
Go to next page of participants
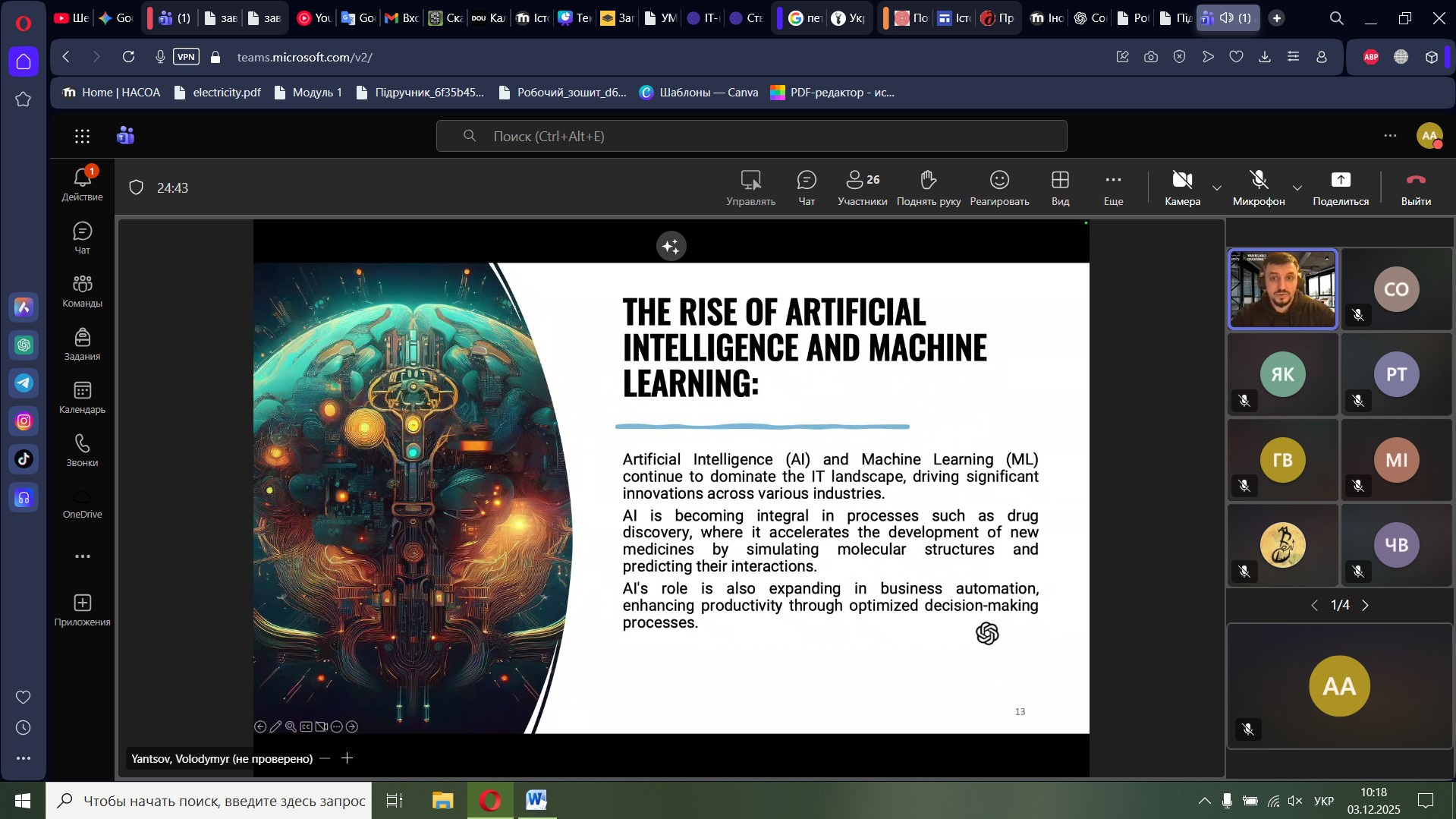1366,605
